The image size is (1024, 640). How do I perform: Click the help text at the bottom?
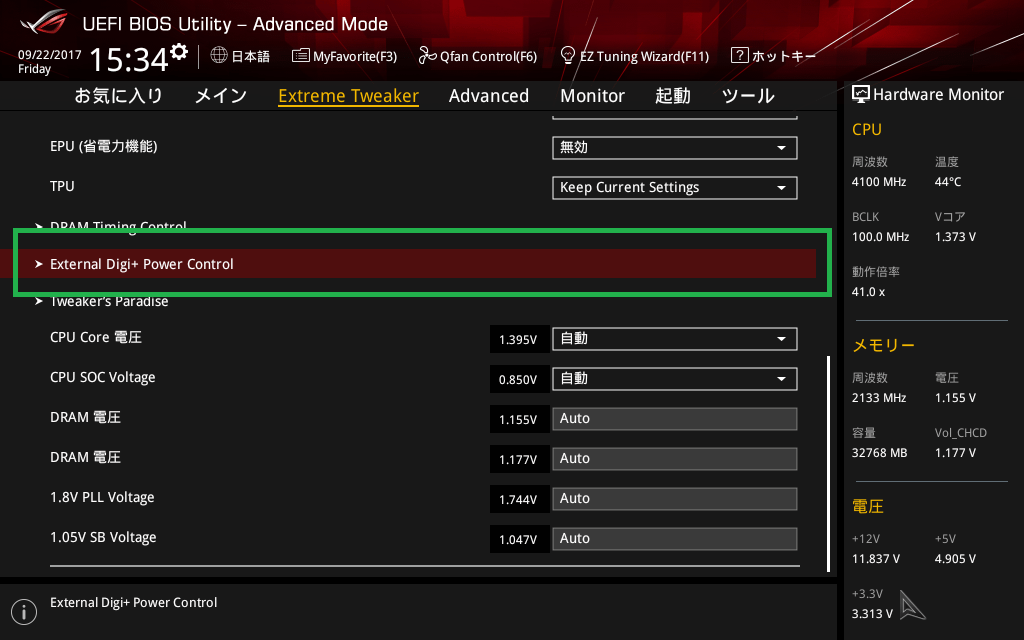(x=134, y=603)
